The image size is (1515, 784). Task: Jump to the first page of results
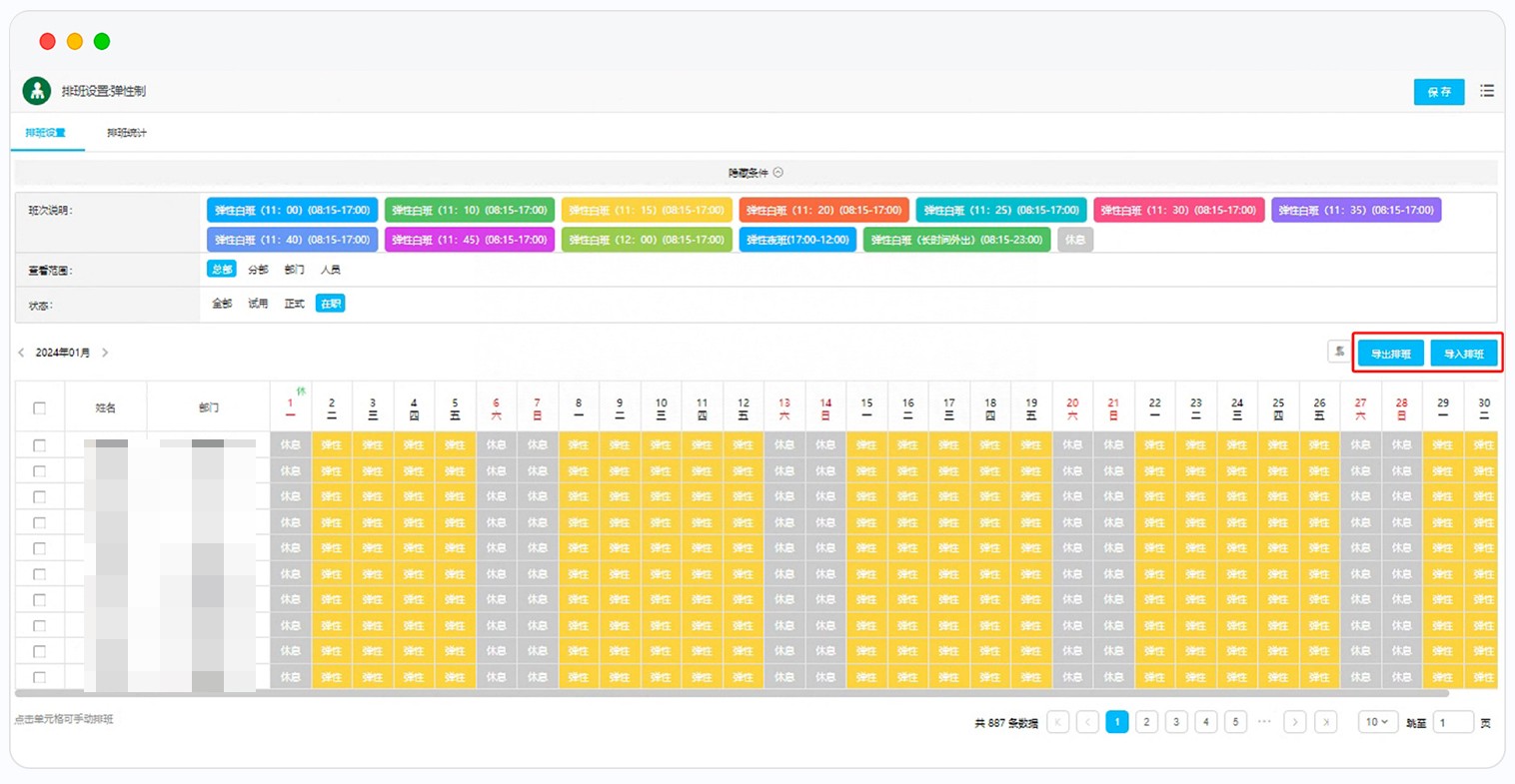click(x=1058, y=722)
